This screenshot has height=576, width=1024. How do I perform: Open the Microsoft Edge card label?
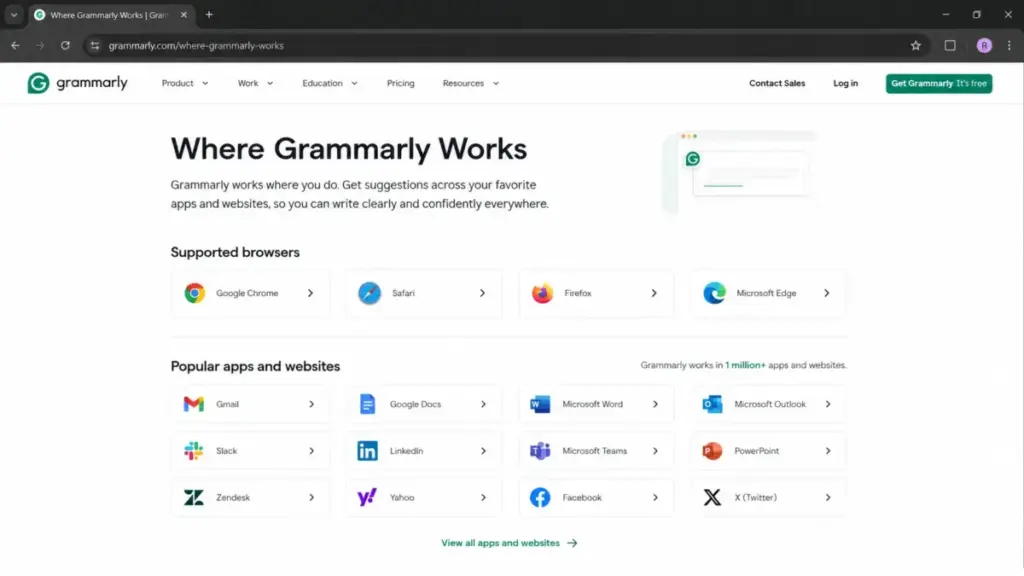tap(766, 293)
